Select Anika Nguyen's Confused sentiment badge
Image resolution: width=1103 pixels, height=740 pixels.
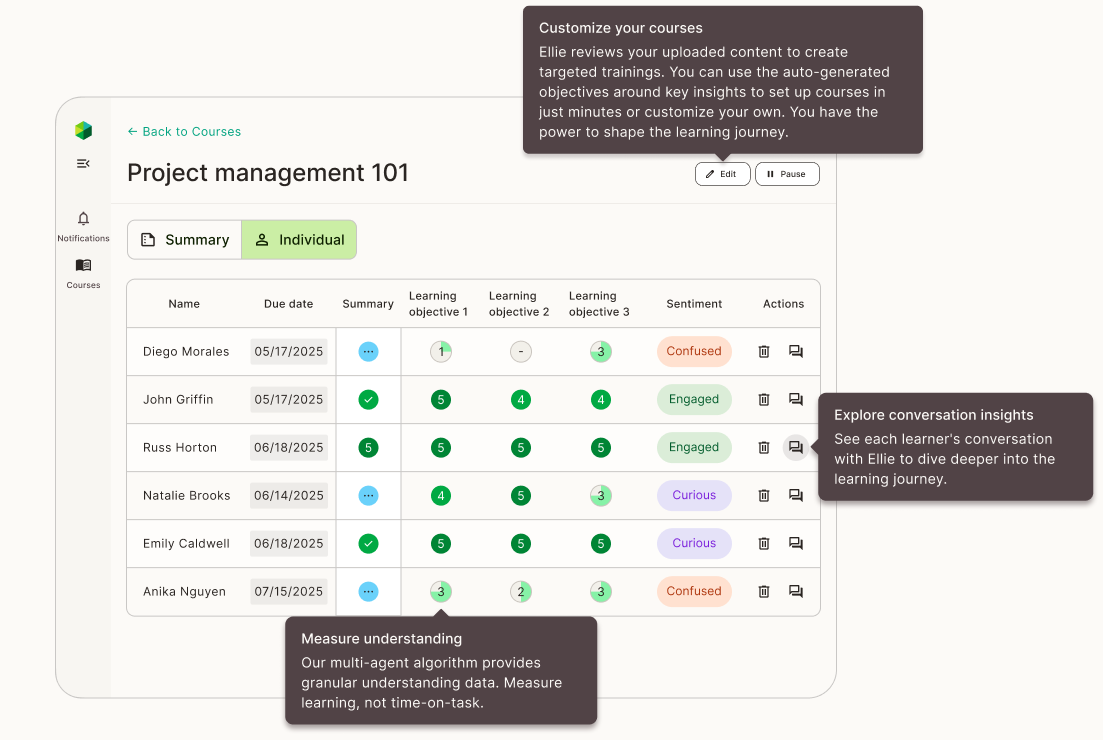tap(694, 591)
